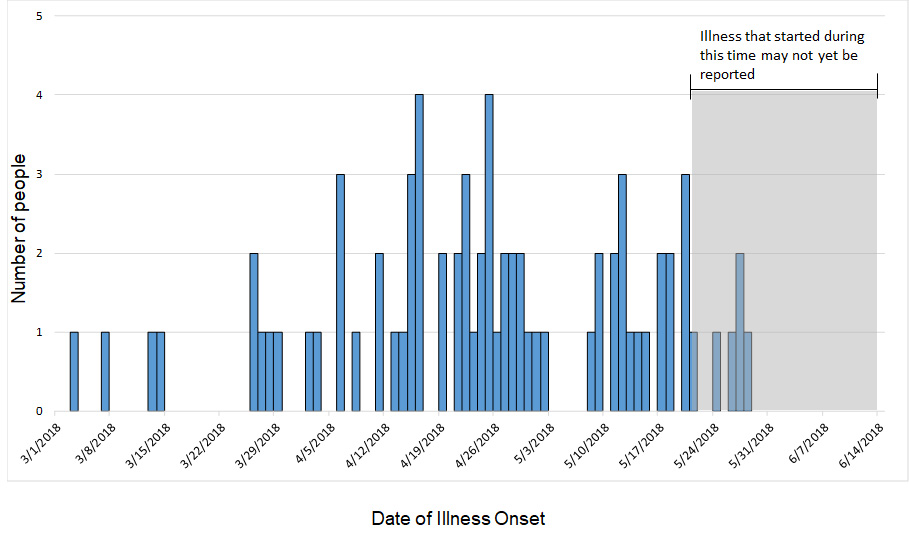Select the lone bar beside the 3/8/2018 tick
The height and width of the screenshot is (541, 909).
coord(106,372)
